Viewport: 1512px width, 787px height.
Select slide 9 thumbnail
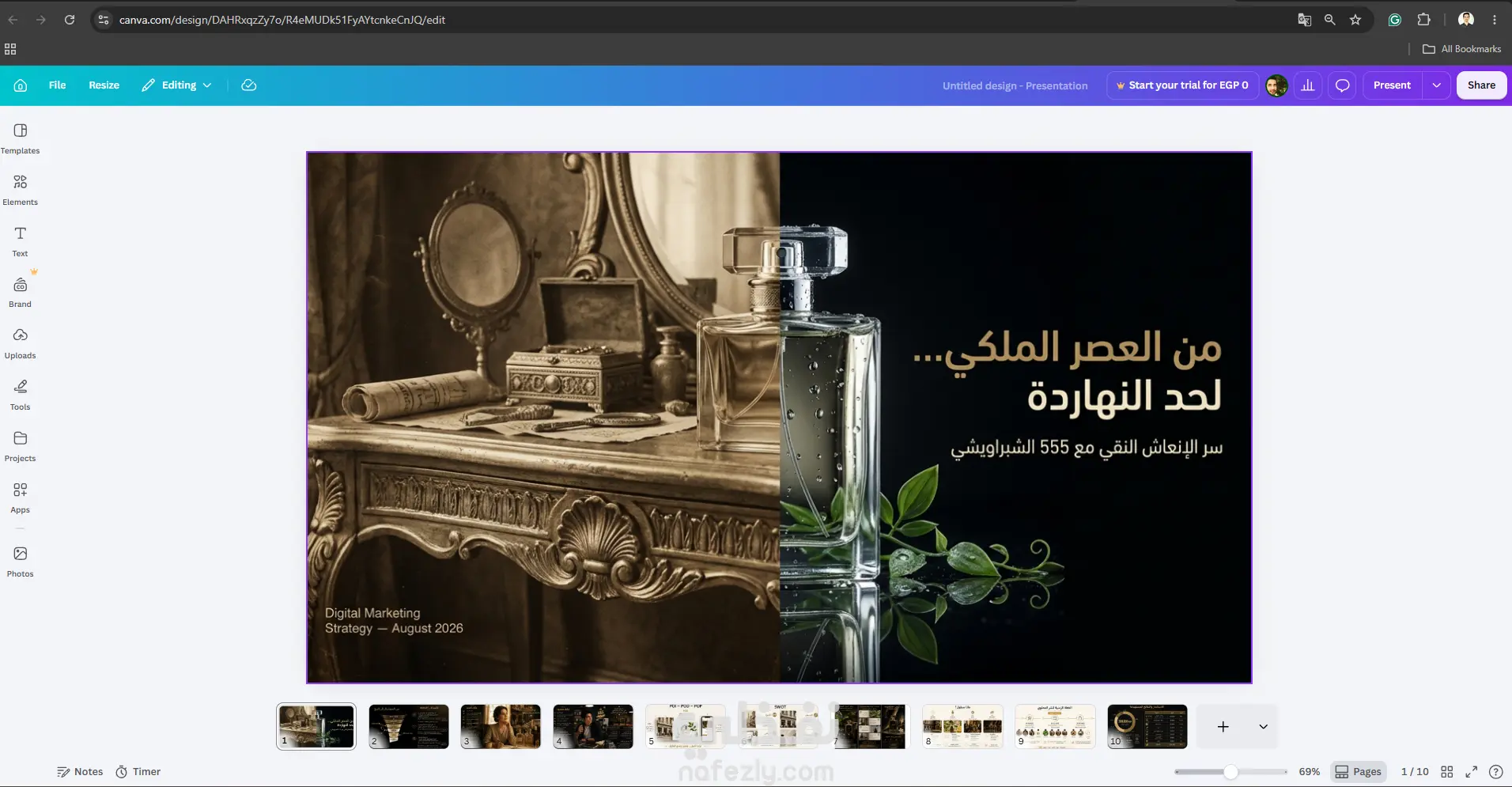pyautogui.click(x=1055, y=726)
